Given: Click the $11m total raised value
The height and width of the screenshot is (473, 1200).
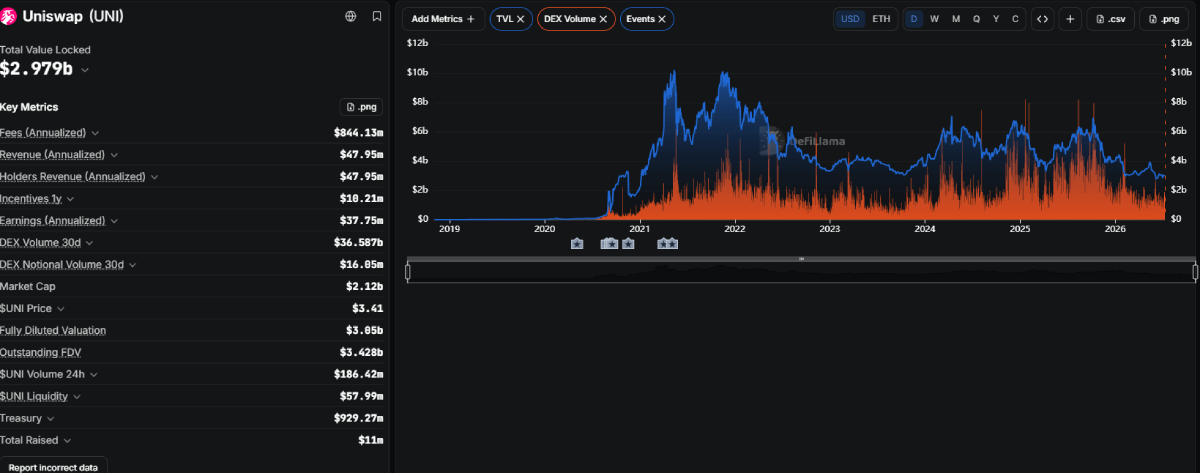Looking at the screenshot, I should click(x=372, y=441).
